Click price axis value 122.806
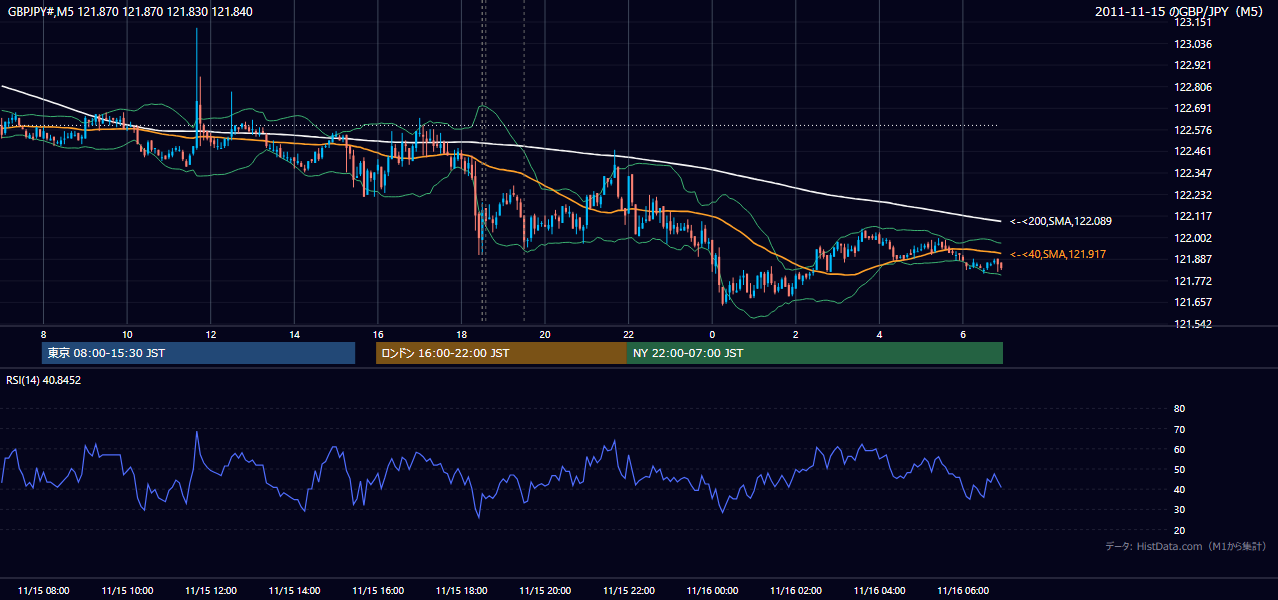Image resolution: width=1278 pixels, height=600 pixels. pos(1192,87)
